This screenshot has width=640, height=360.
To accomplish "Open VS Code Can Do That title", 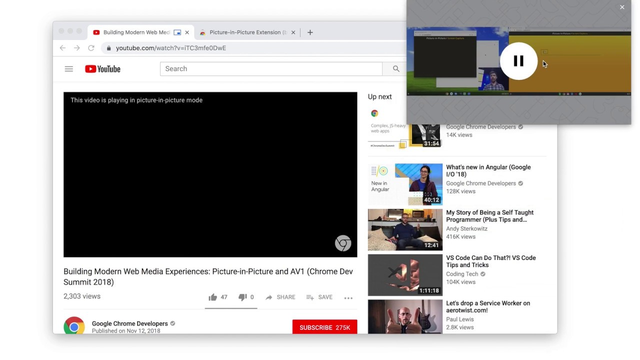I will (x=491, y=261).
